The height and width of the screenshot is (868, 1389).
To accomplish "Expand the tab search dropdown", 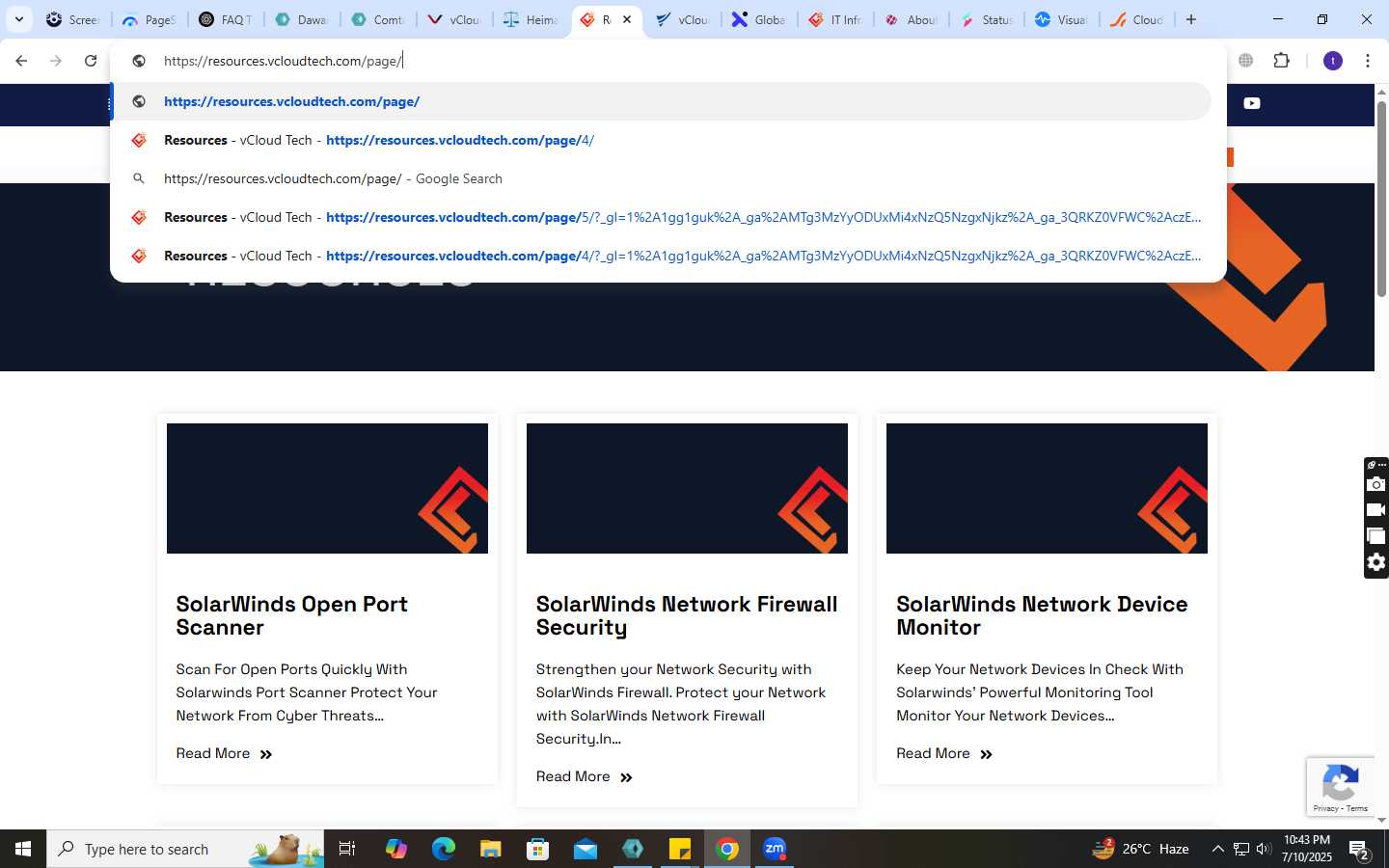I will (x=18, y=19).
